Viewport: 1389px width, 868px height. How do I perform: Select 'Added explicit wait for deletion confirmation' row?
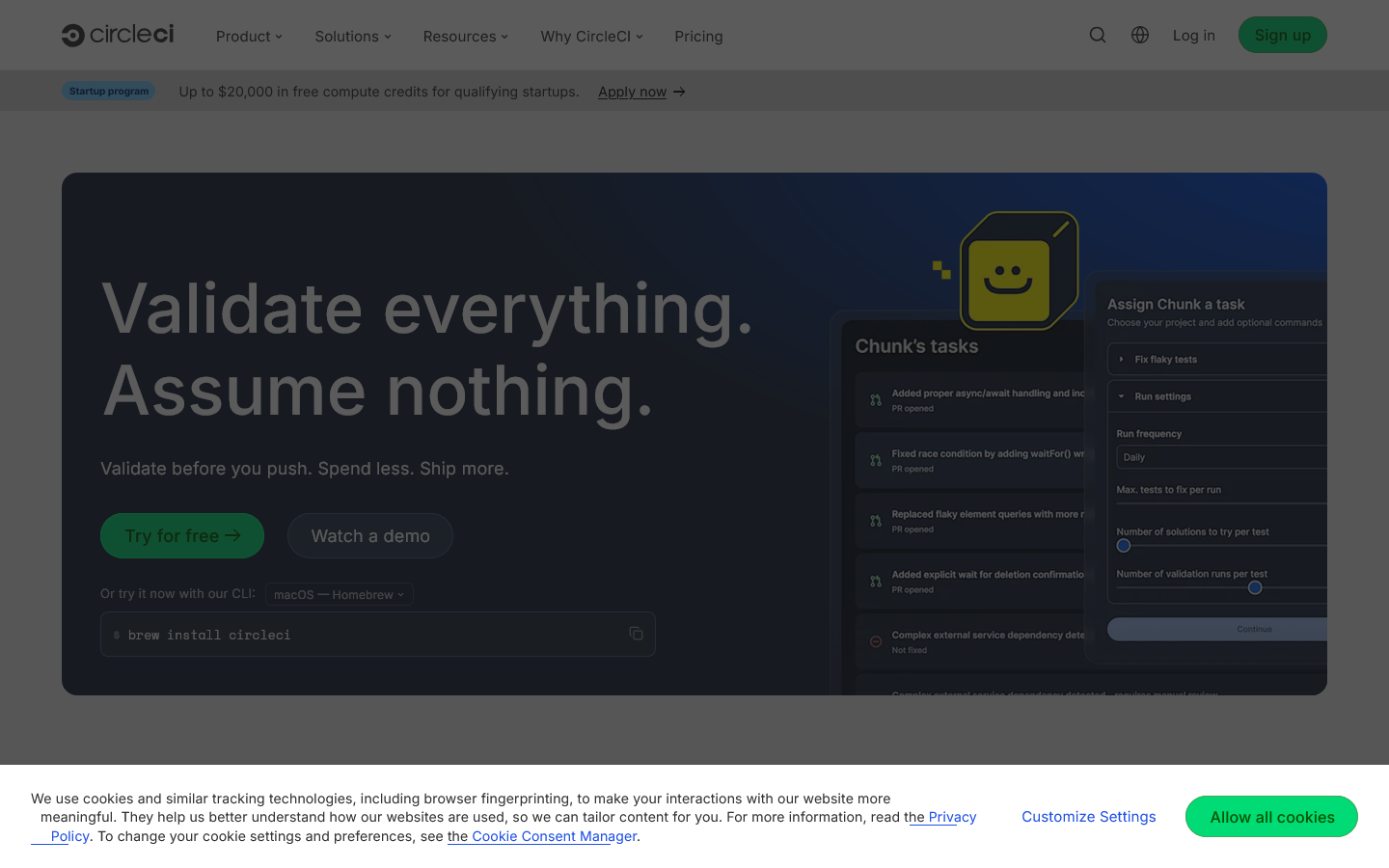[969, 582]
